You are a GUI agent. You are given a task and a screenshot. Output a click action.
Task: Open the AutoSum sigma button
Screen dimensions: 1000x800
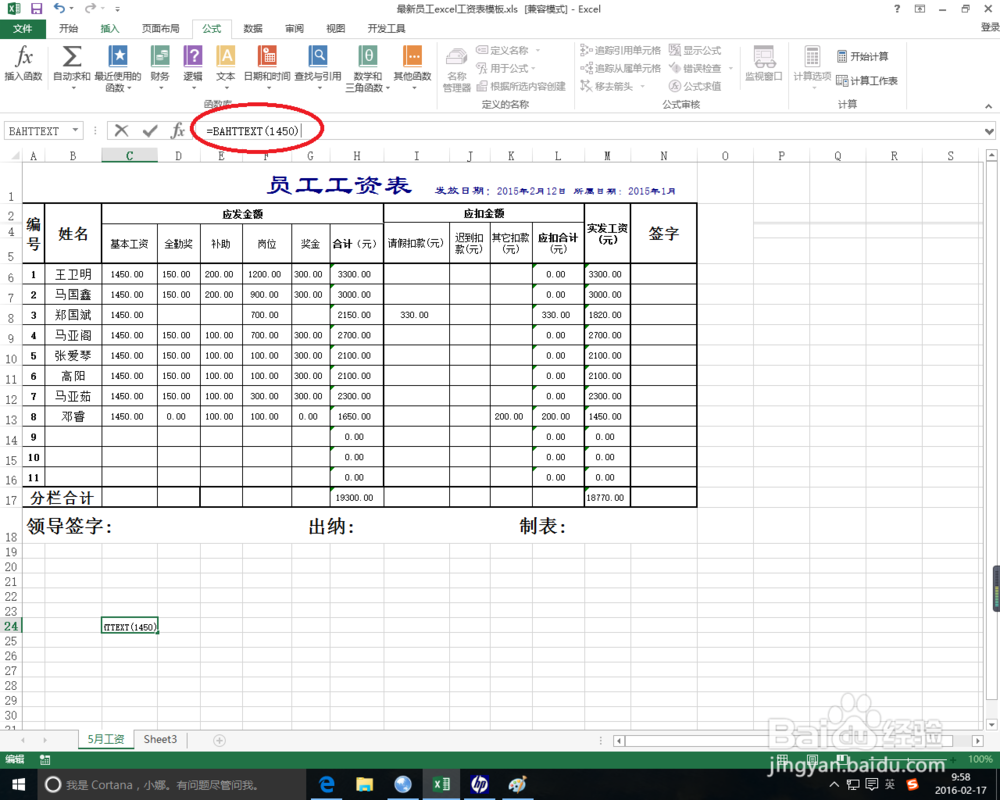[71, 57]
